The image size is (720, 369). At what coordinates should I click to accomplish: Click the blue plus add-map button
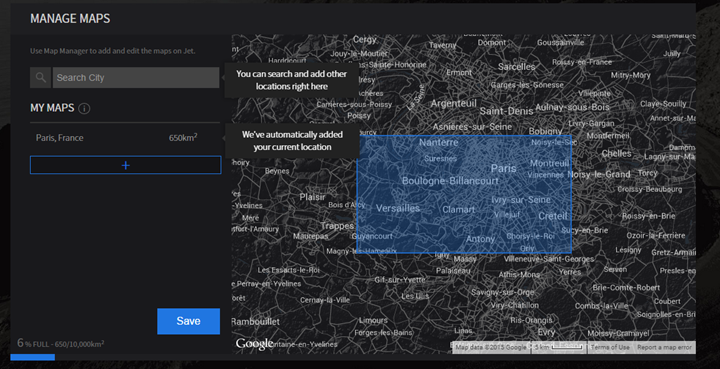(125, 165)
